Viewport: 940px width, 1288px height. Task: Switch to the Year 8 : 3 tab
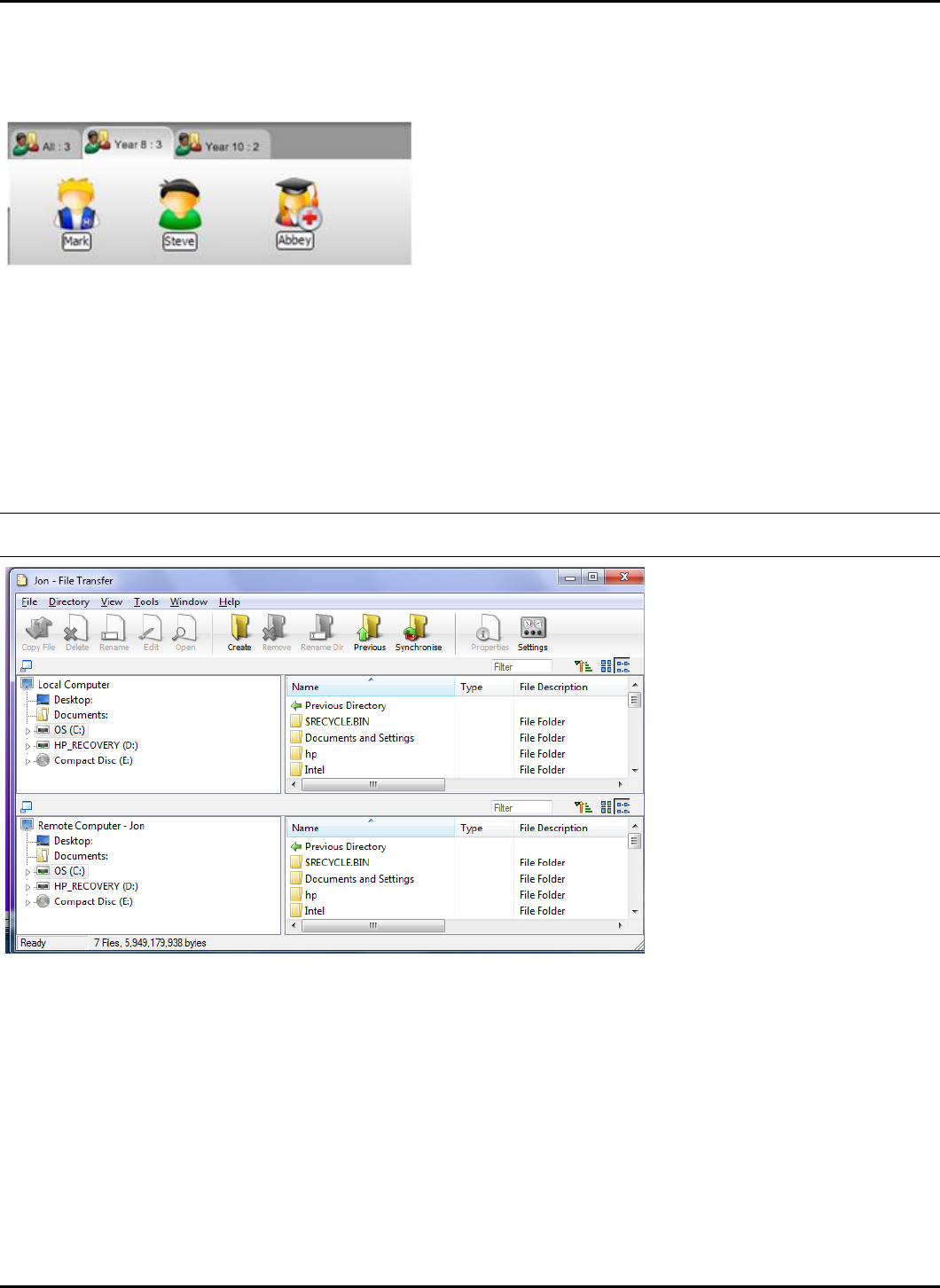point(127,142)
